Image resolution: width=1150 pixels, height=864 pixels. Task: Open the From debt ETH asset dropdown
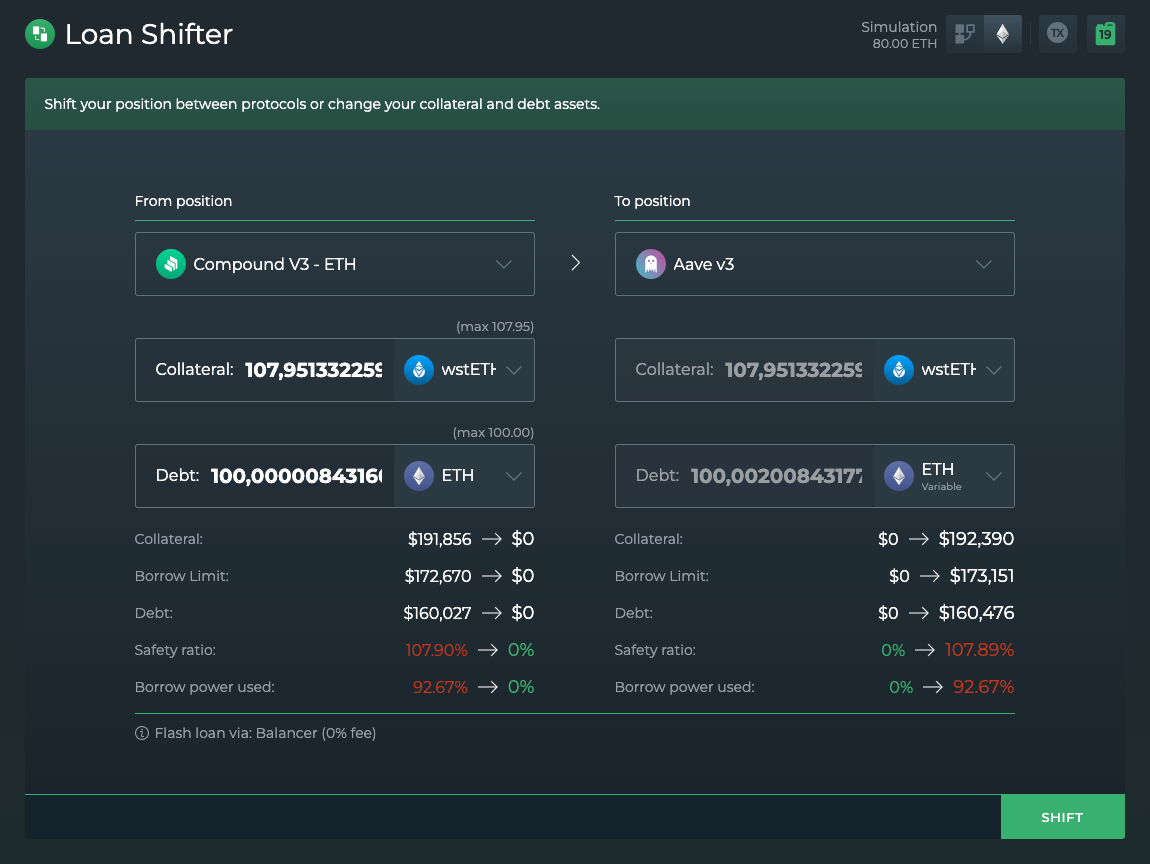point(464,475)
